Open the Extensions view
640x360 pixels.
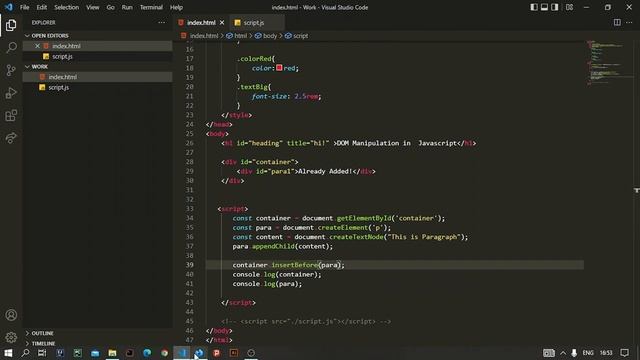11,116
